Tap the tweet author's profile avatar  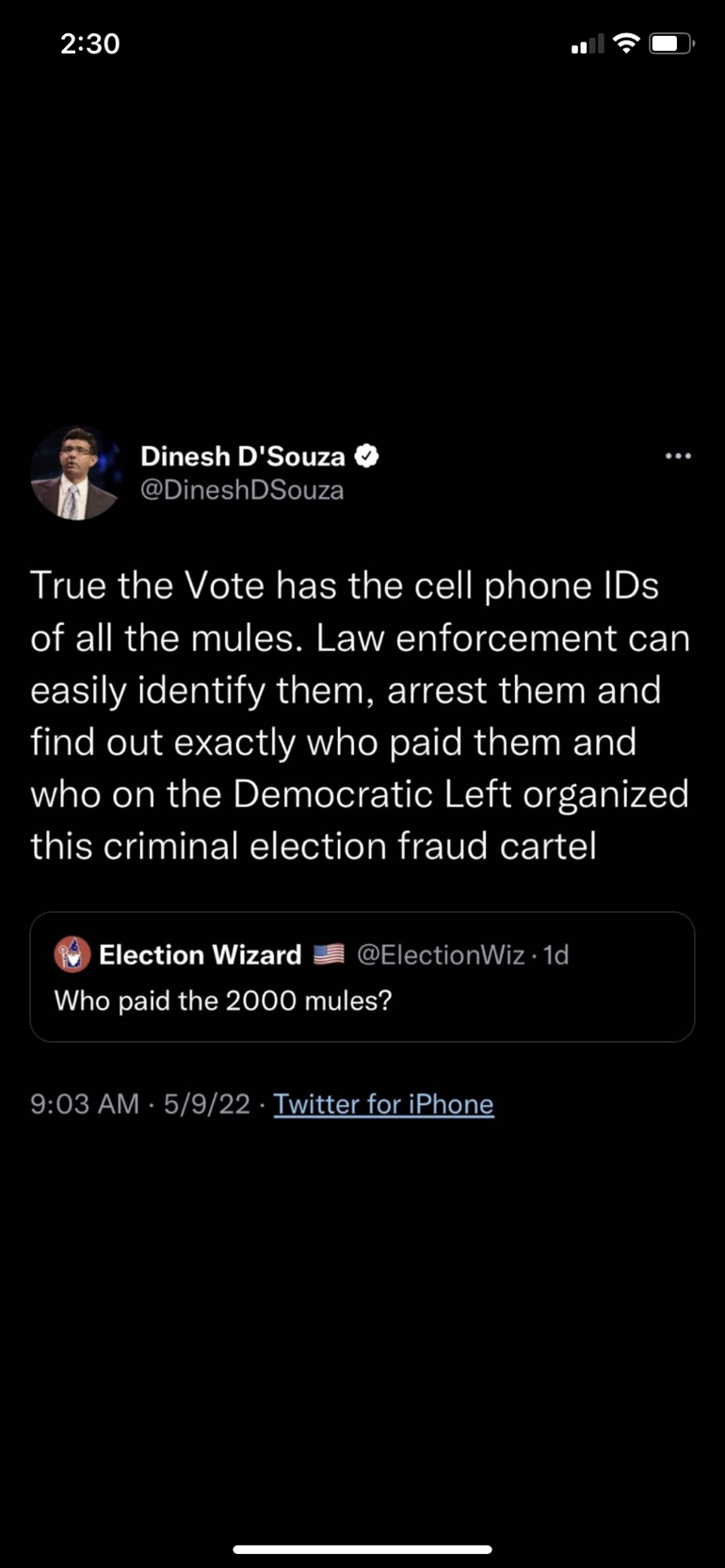tap(75, 473)
